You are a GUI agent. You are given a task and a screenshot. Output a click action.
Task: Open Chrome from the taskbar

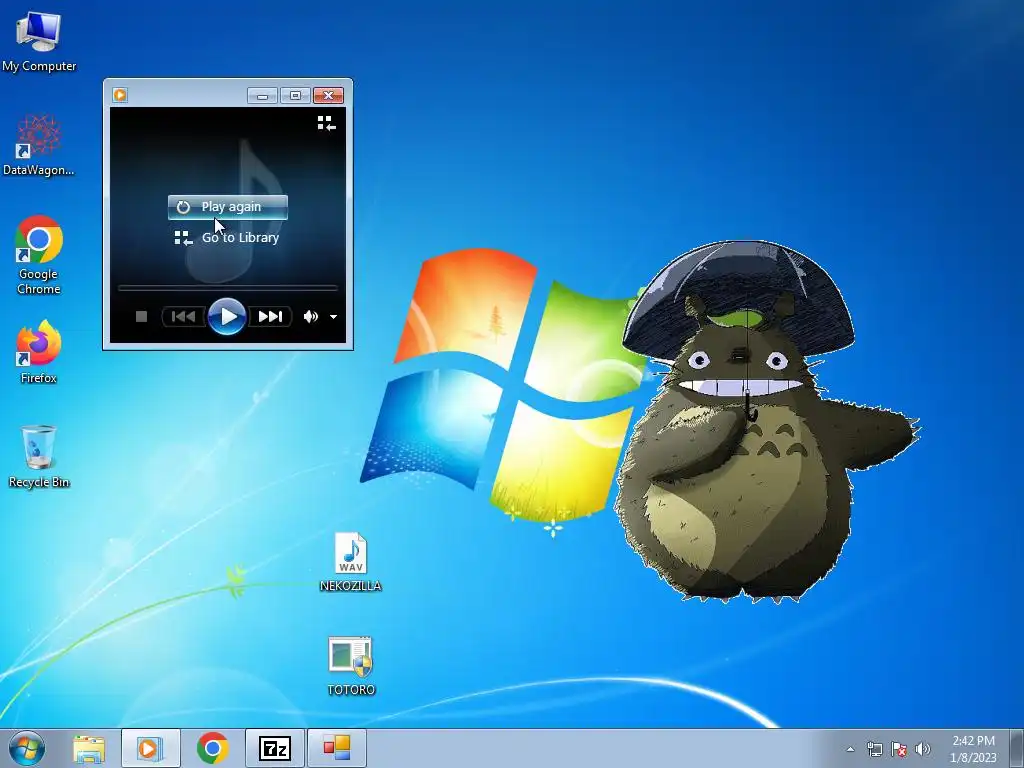coord(212,748)
